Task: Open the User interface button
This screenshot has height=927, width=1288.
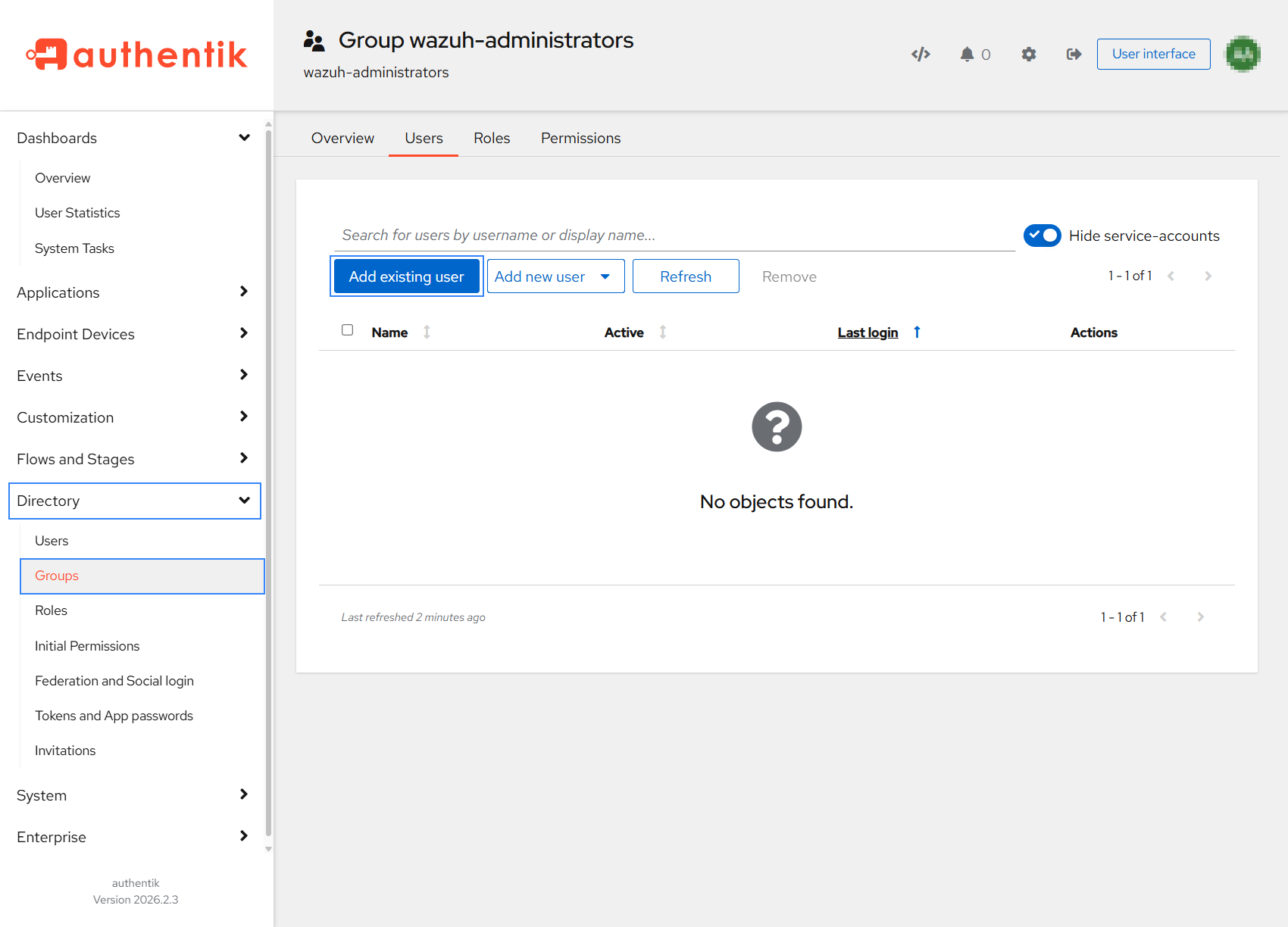Action: (x=1153, y=54)
